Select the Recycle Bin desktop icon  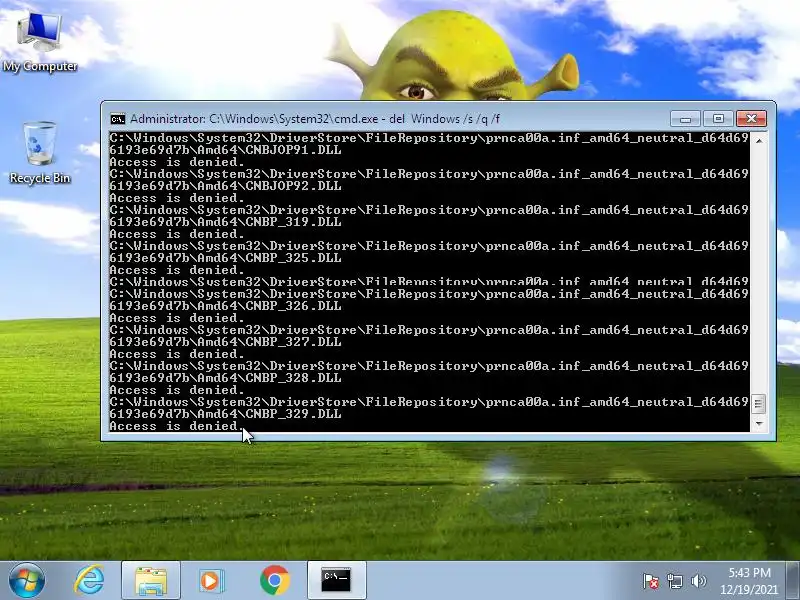coord(40,152)
